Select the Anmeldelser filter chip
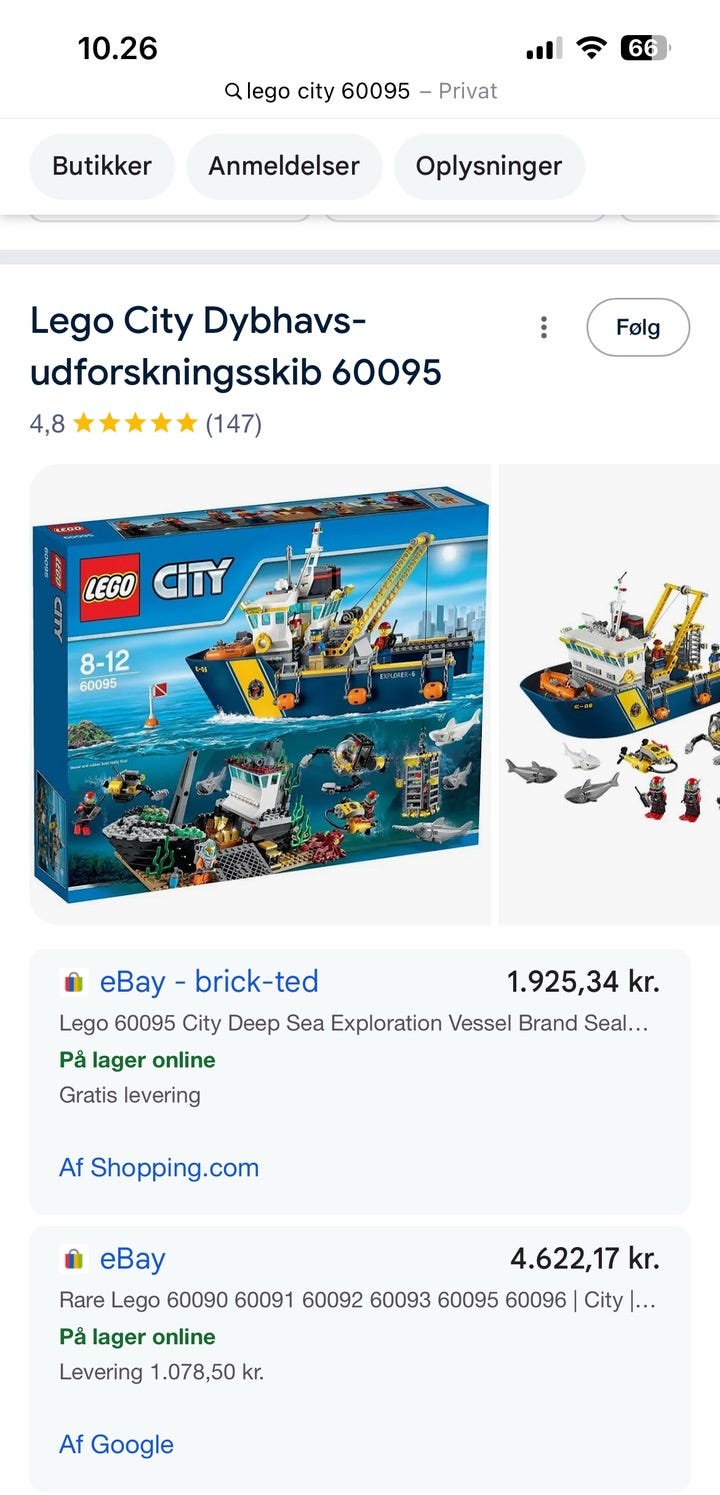Viewport: 720px width, 1495px height. tap(284, 166)
